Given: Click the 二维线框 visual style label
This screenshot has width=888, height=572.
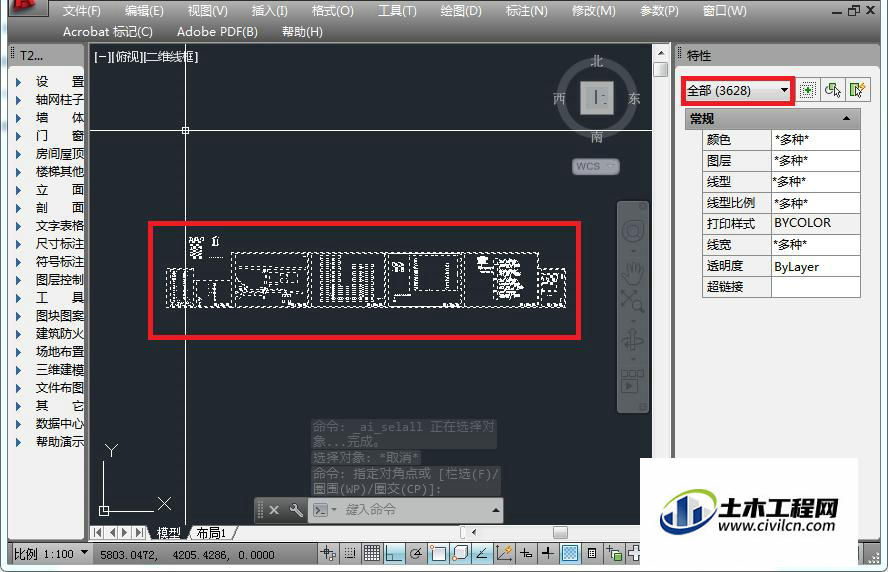Looking at the screenshot, I should click(x=171, y=57).
